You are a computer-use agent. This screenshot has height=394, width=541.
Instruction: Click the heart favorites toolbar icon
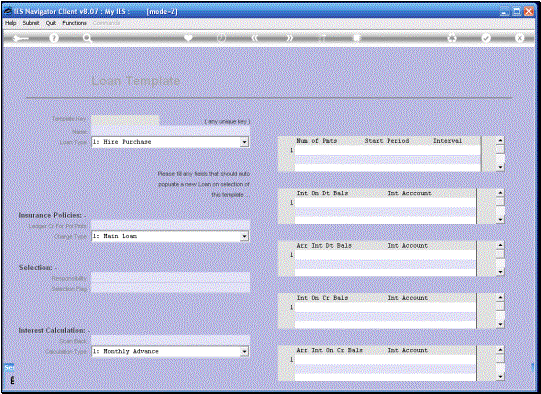point(188,38)
